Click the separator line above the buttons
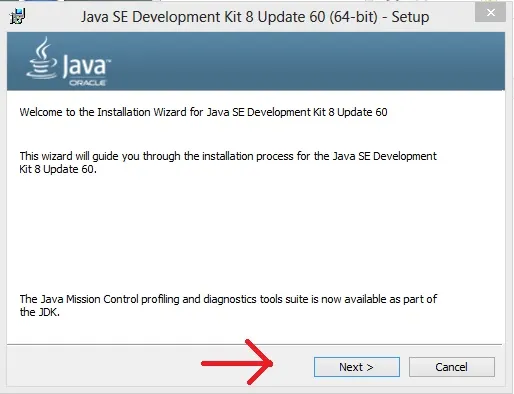 pos(254,344)
